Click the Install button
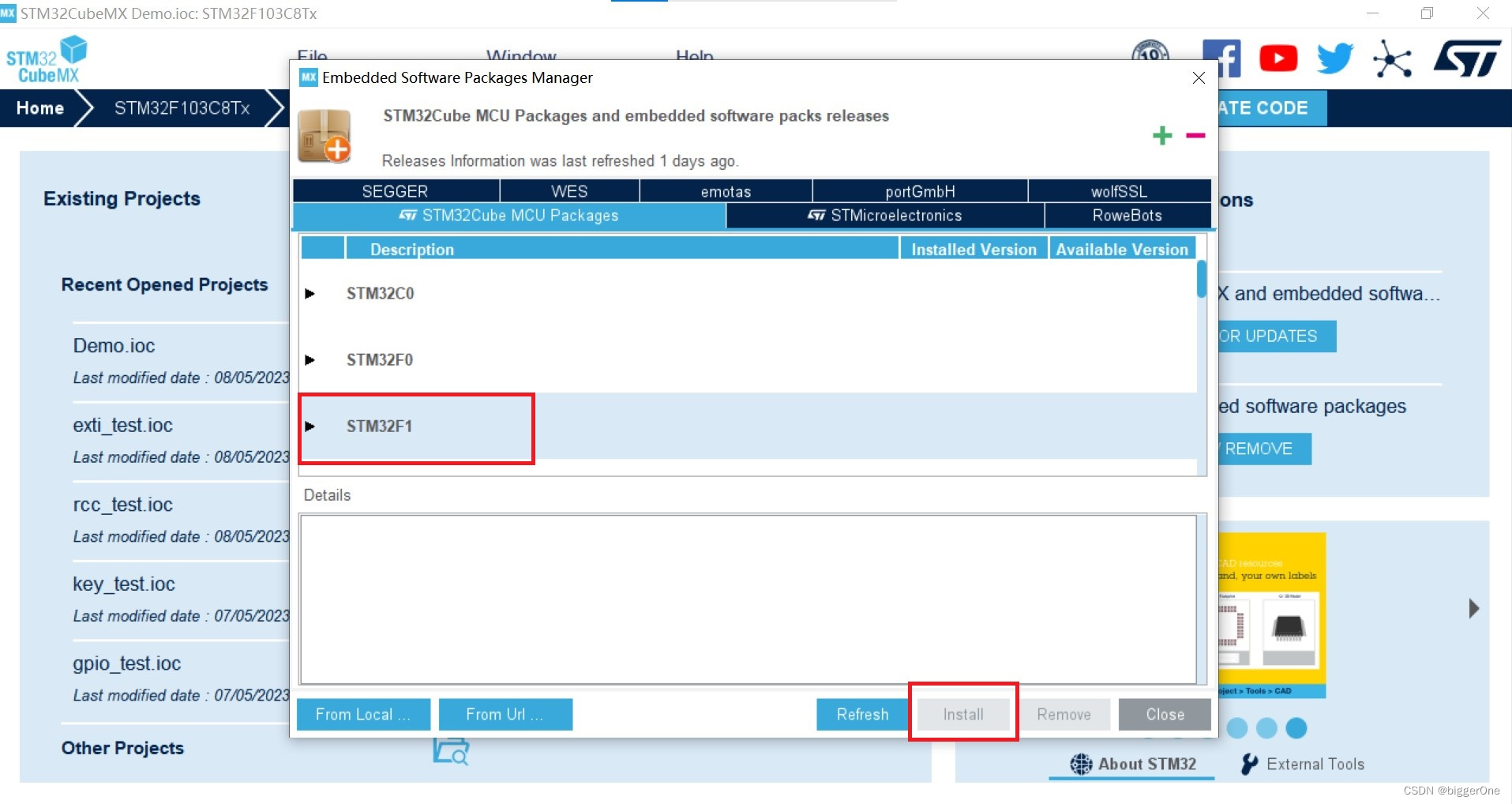 (x=963, y=714)
